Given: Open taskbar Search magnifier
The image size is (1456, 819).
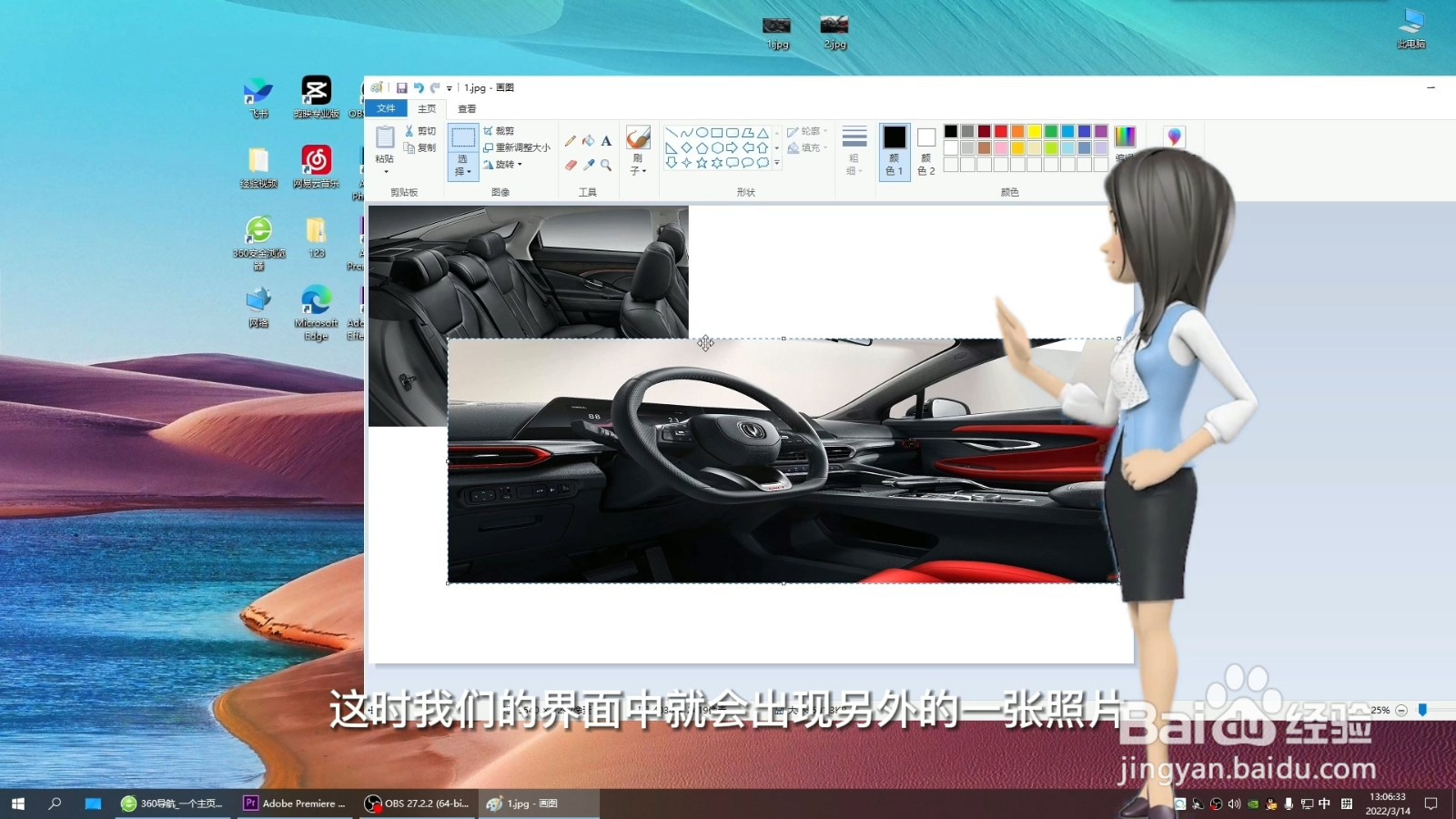Looking at the screenshot, I should (x=55, y=804).
